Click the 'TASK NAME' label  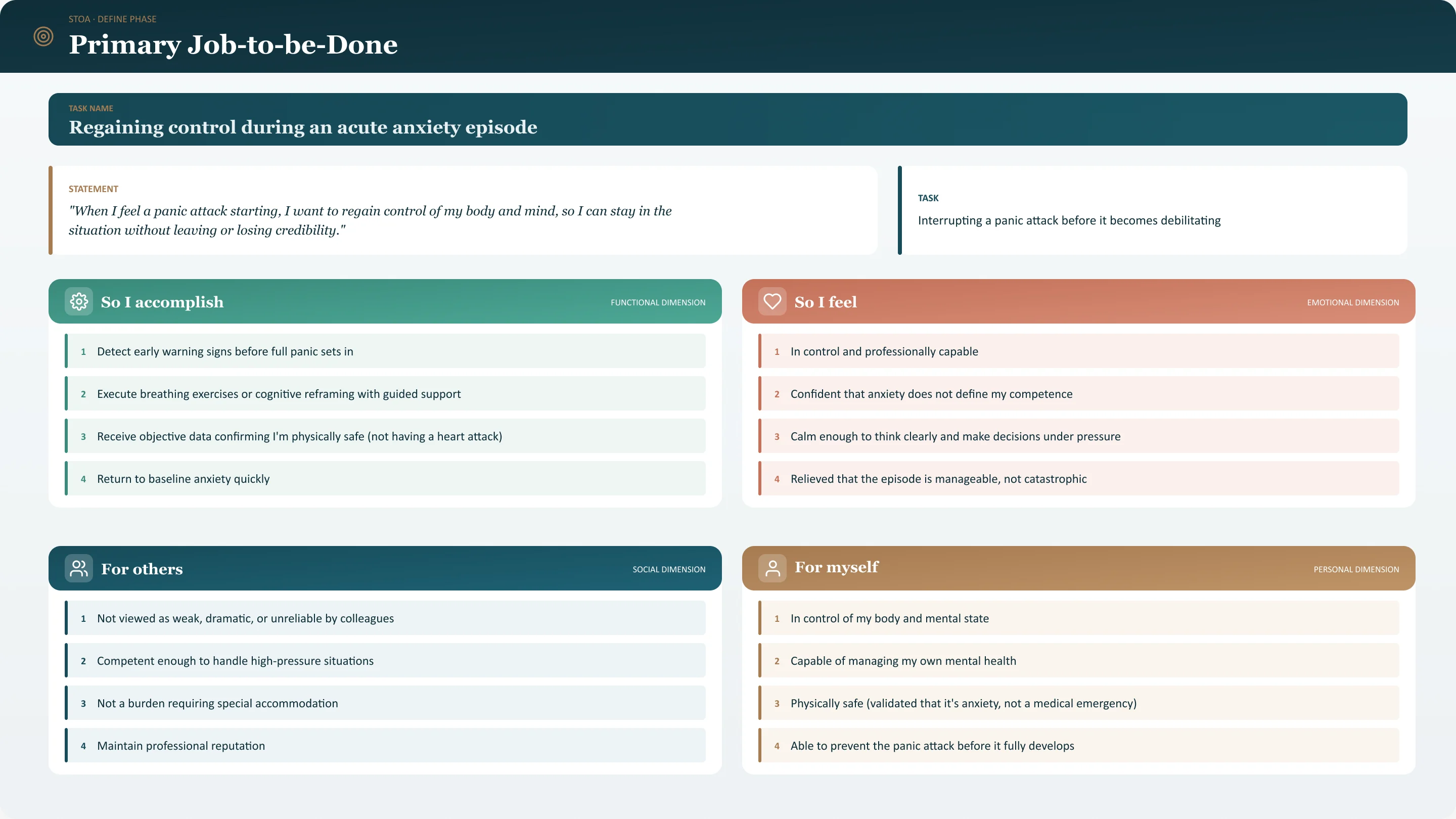(x=91, y=108)
